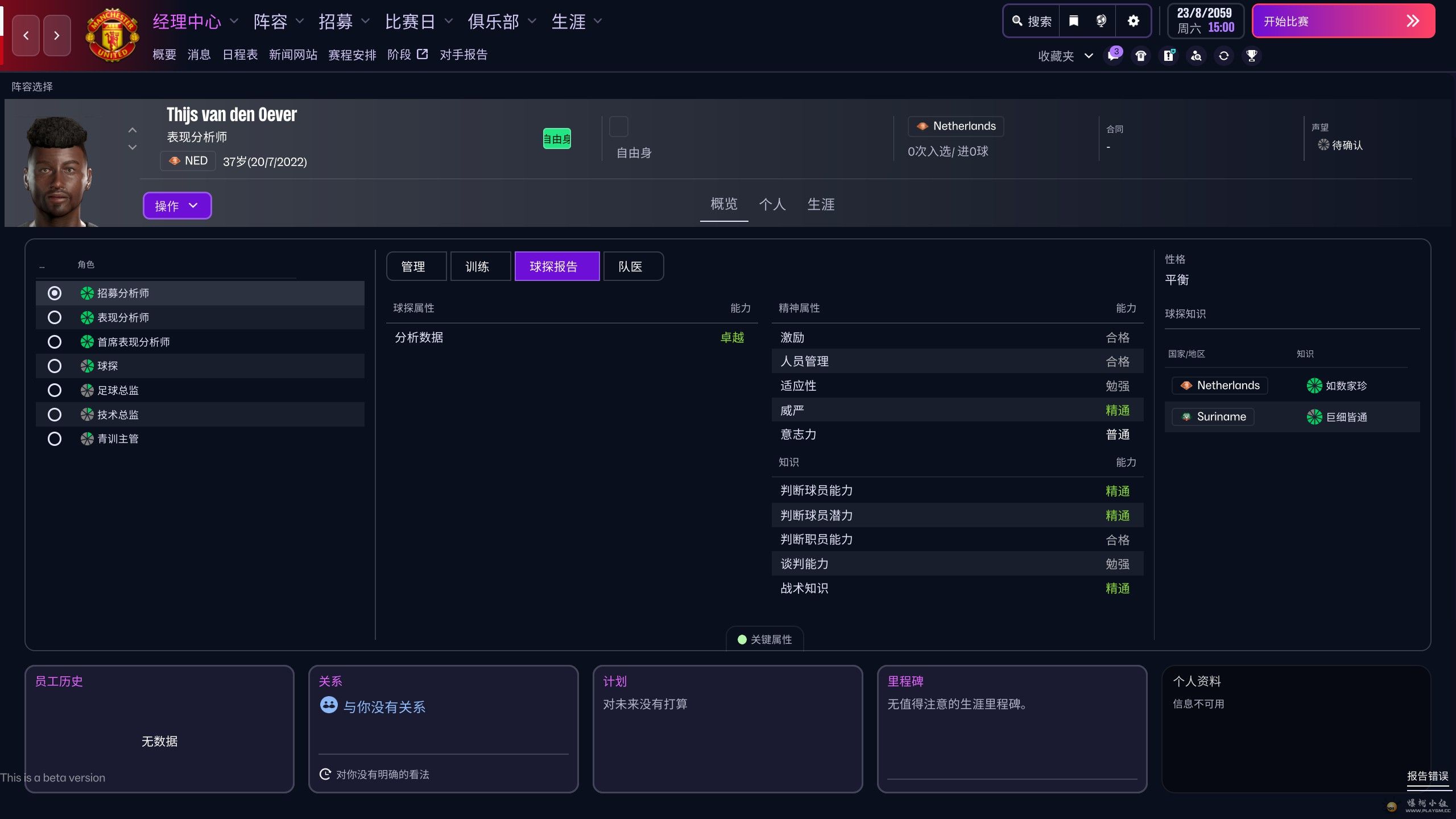Click the globe world icon
This screenshot has width=1456, height=819.
point(1101,21)
